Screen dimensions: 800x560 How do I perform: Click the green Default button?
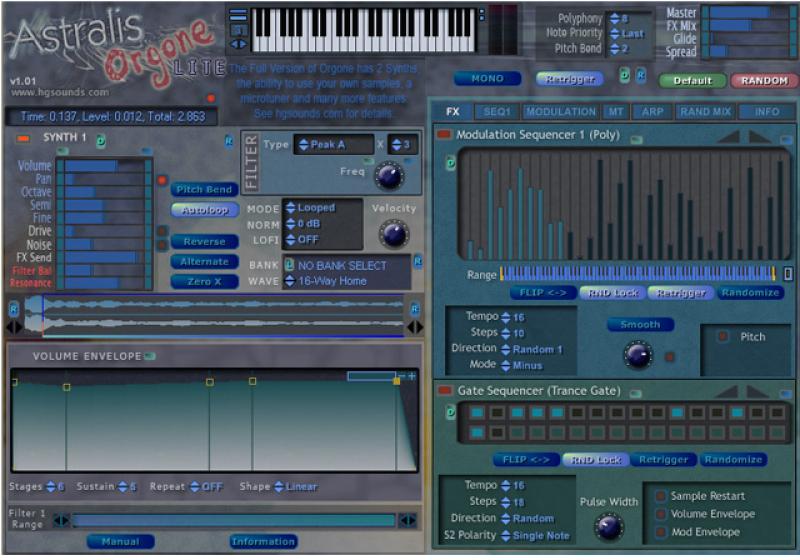point(692,80)
